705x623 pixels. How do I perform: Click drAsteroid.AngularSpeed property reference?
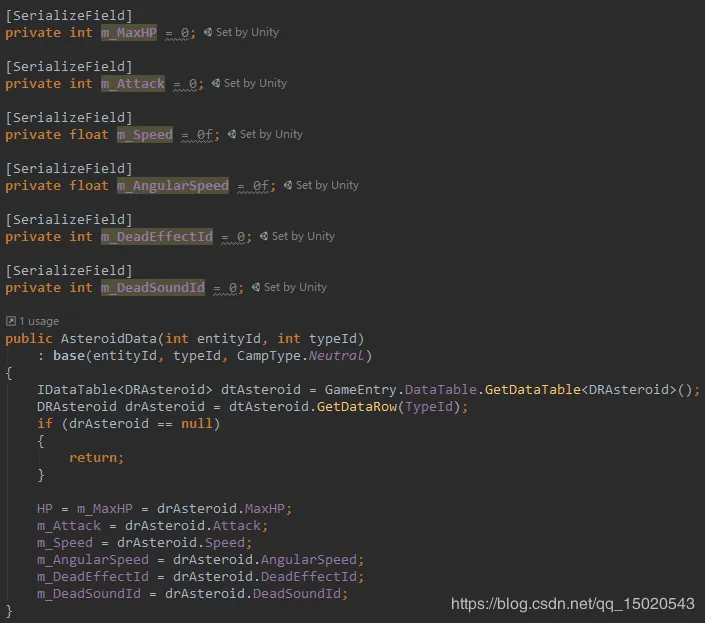(x=265, y=560)
